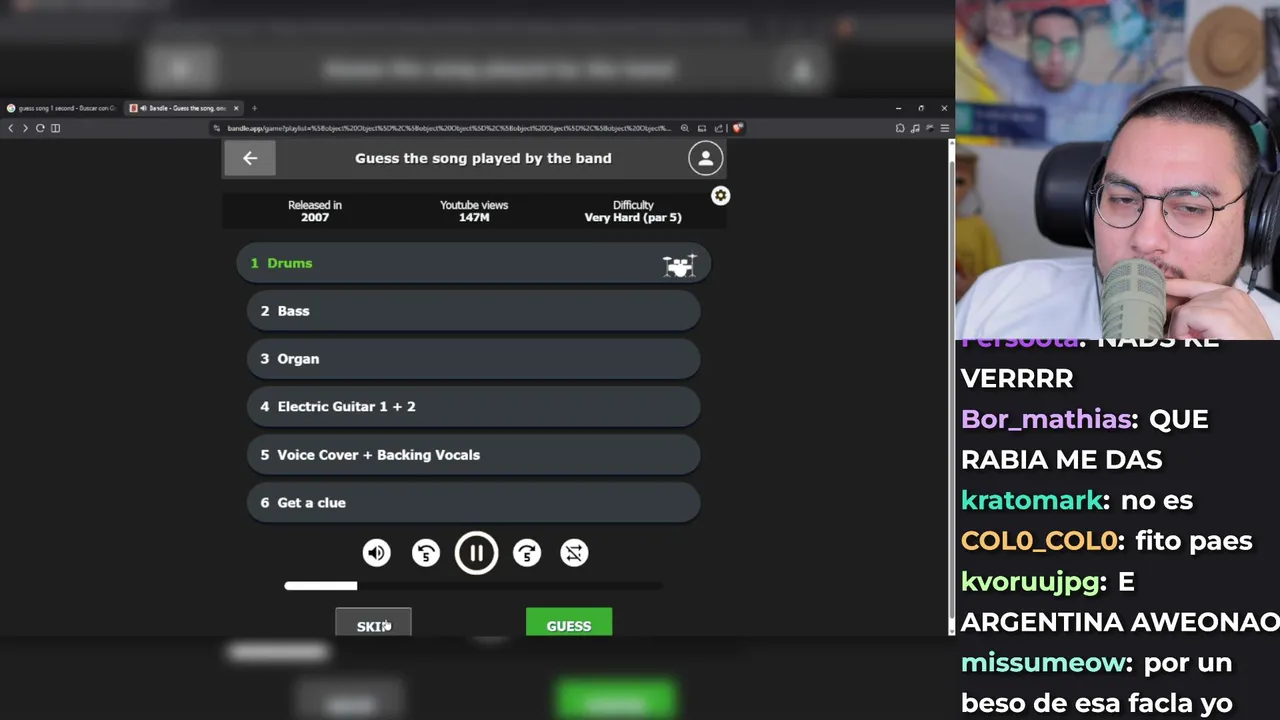This screenshot has height=720, width=1280.
Task: Open the zoom magnifier icon in address bar
Action: [x=685, y=128]
